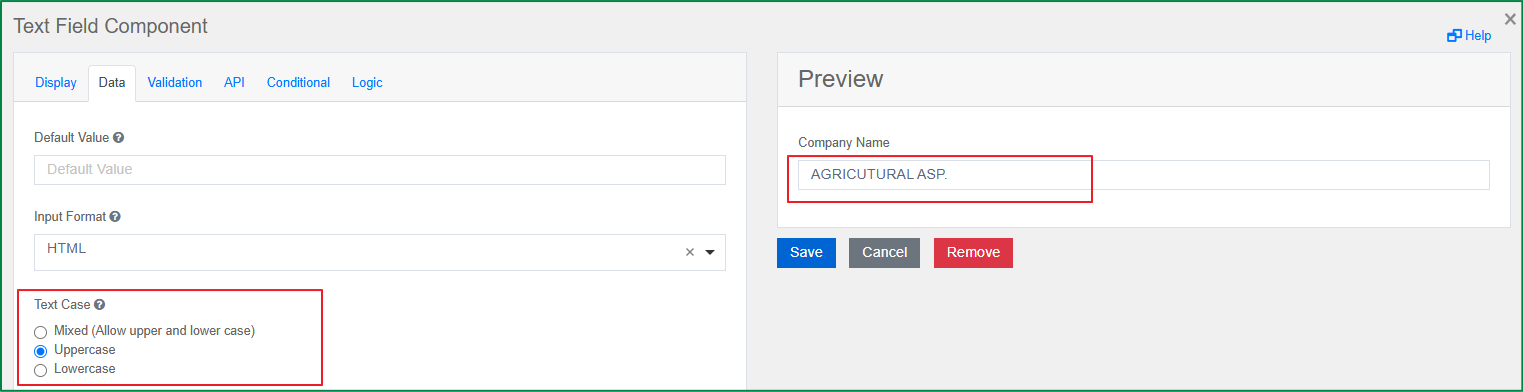Open the API tab

pyautogui.click(x=234, y=83)
